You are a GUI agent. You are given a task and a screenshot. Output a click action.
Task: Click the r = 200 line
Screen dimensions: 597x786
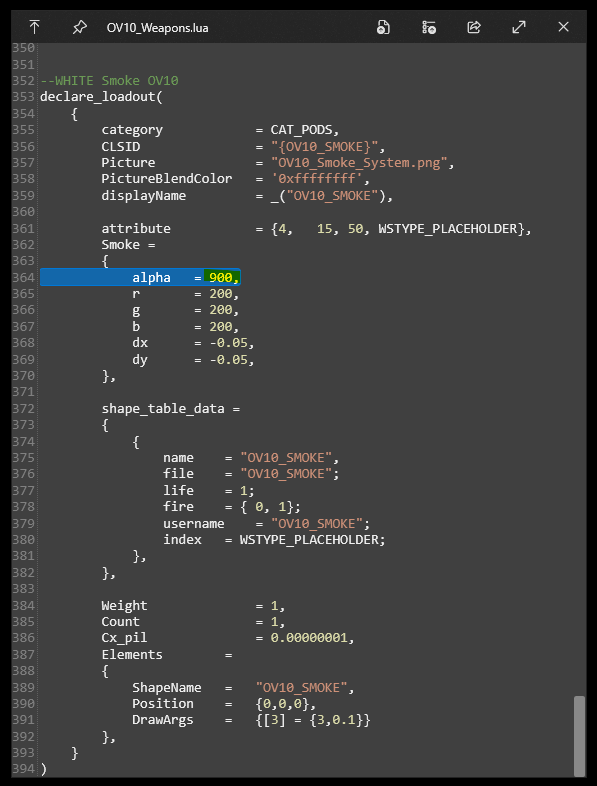(185, 294)
